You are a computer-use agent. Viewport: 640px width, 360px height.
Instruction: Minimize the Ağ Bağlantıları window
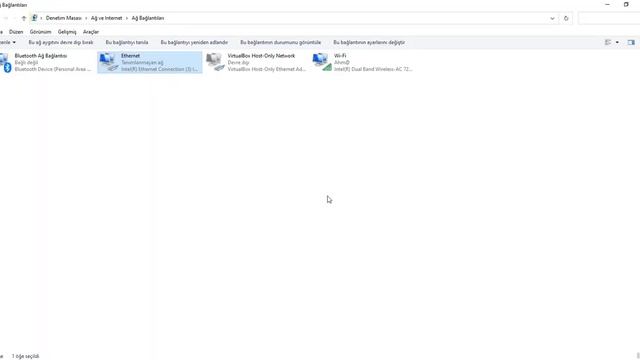(x=607, y=4)
